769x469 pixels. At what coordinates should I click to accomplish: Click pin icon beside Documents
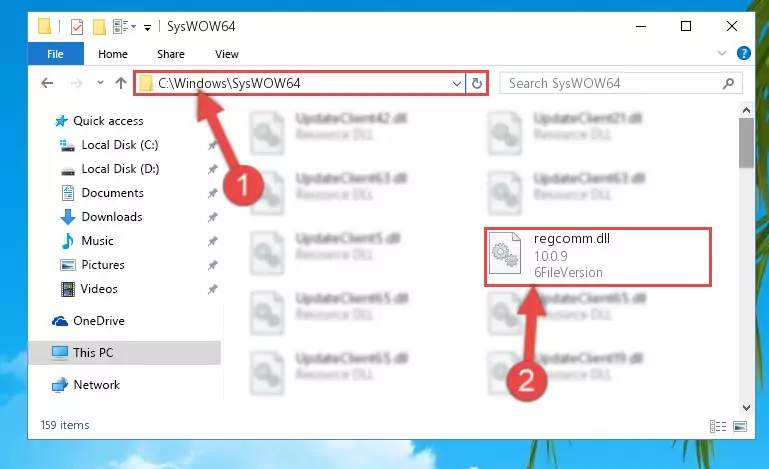click(x=212, y=193)
